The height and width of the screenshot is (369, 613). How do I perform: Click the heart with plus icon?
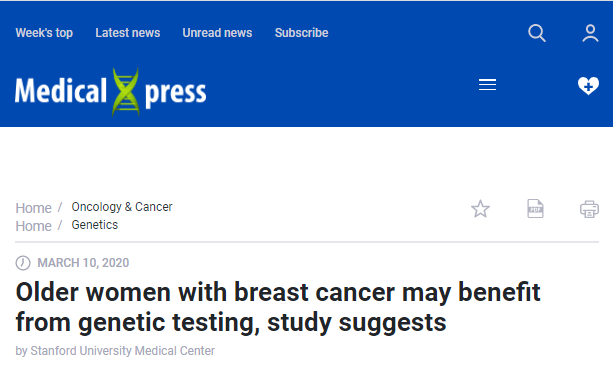(x=588, y=85)
